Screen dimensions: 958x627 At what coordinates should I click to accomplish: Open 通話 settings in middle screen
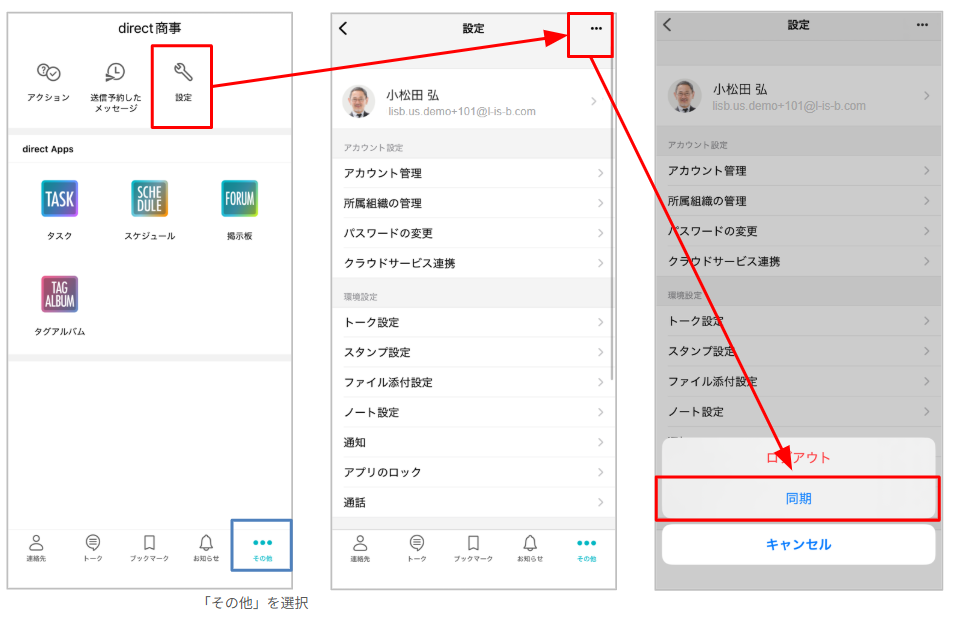[473, 502]
